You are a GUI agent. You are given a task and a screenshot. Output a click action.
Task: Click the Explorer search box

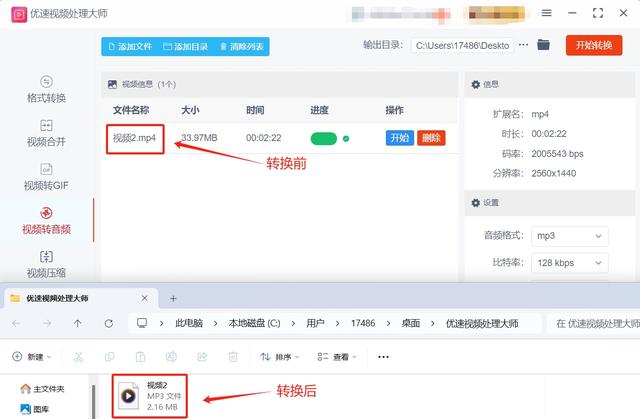[593, 324]
